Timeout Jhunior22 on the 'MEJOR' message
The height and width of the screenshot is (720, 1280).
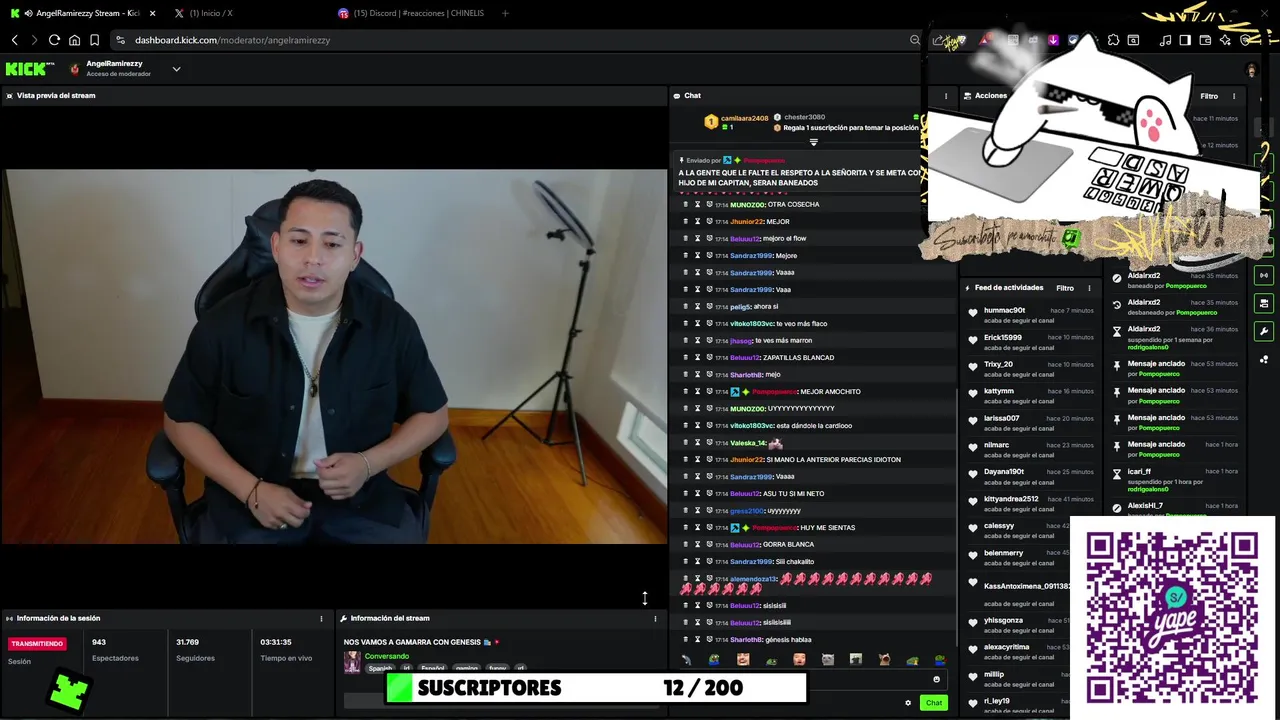click(x=697, y=221)
